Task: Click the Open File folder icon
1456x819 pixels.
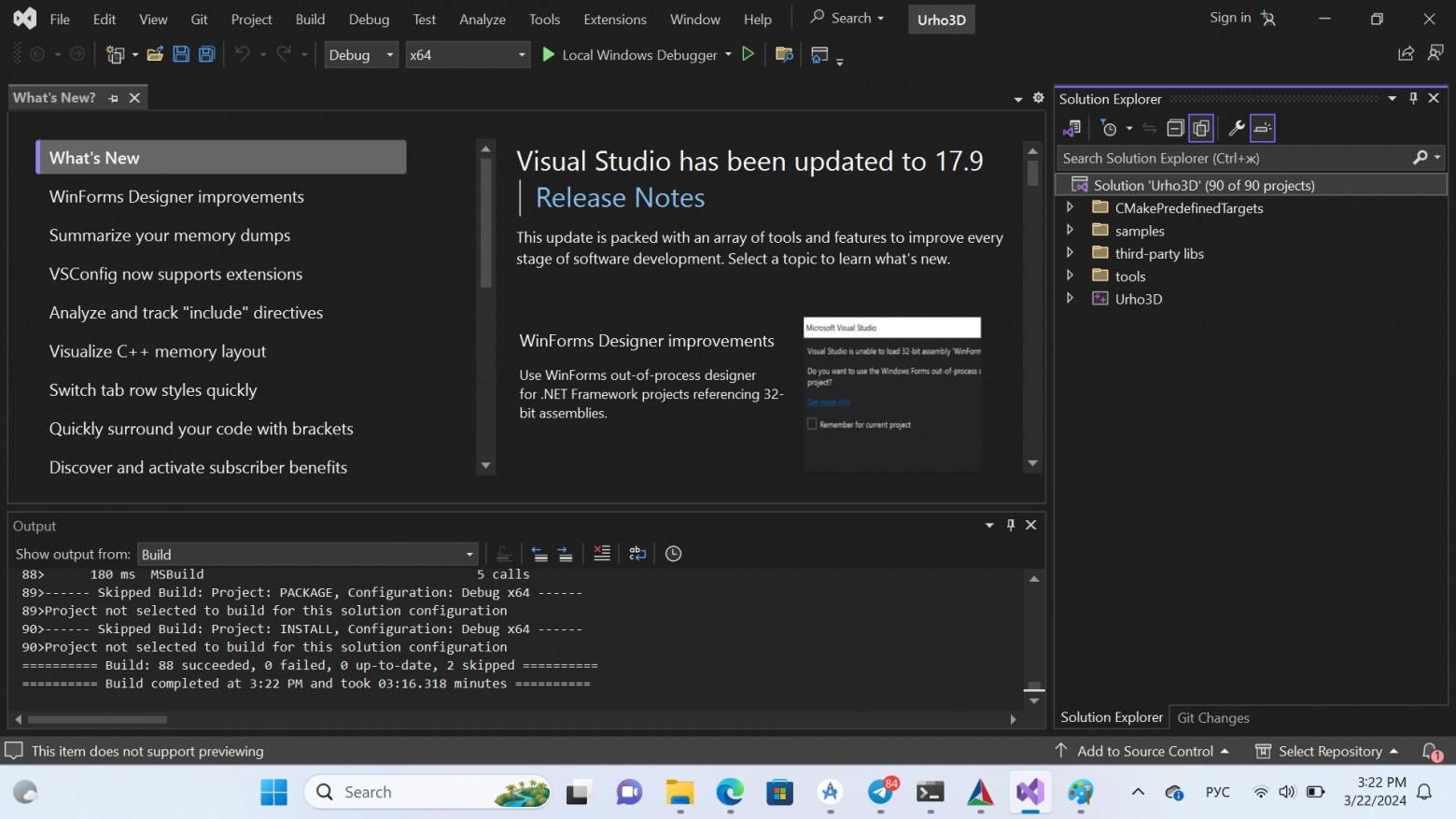Action: pos(155,55)
